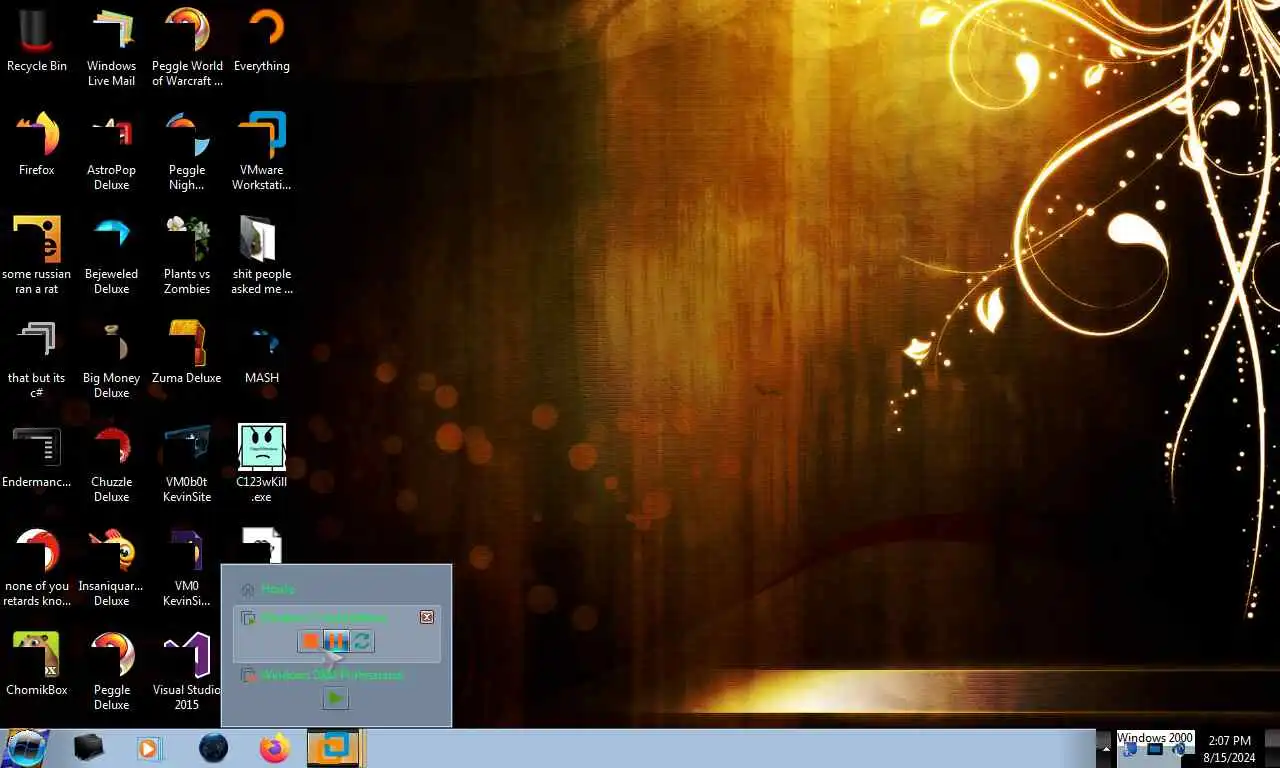1280x768 pixels.
Task: Stop the running virtual machine in popup
Action: (311, 641)
